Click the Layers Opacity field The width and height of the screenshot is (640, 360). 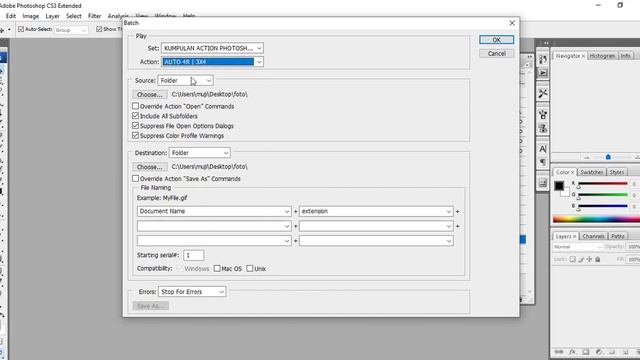click(633, 247)
